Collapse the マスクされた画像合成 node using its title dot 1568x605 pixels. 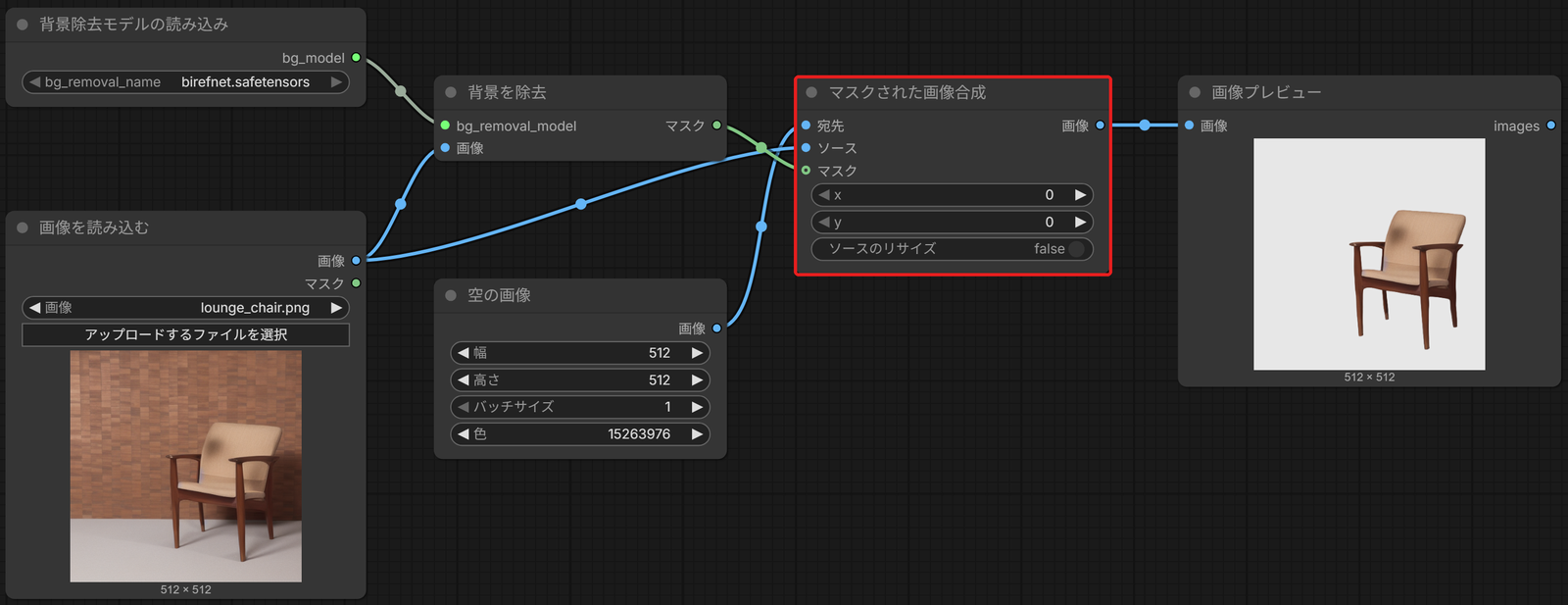(x=811, y=92)
